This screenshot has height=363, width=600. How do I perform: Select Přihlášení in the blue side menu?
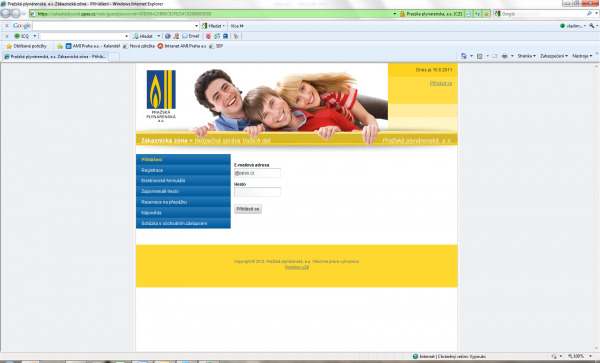(183, 160)
